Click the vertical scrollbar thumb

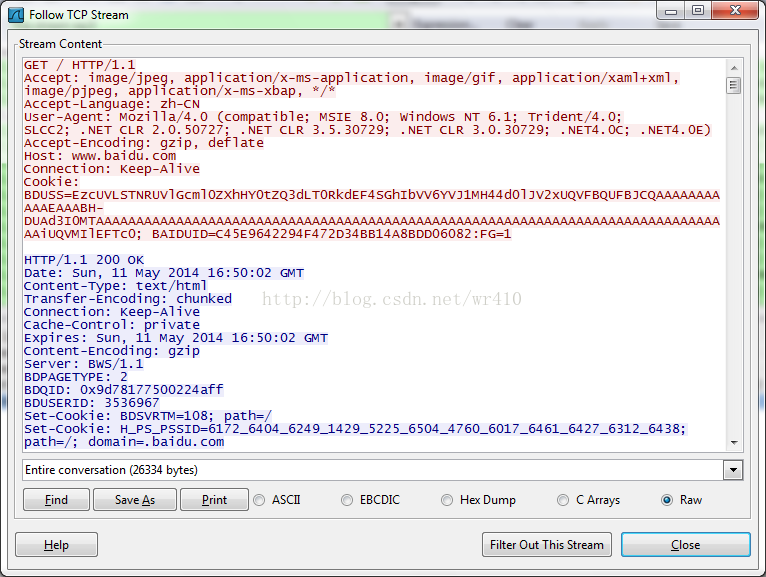coord(734,85)
